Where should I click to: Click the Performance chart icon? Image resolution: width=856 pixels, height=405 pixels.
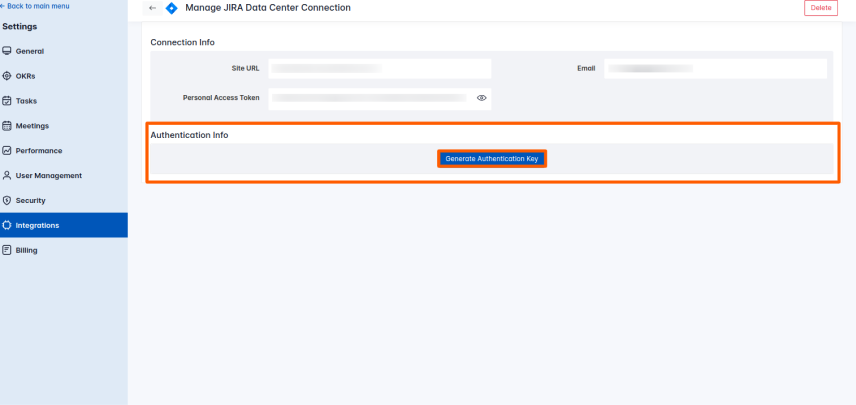(7, 151)
